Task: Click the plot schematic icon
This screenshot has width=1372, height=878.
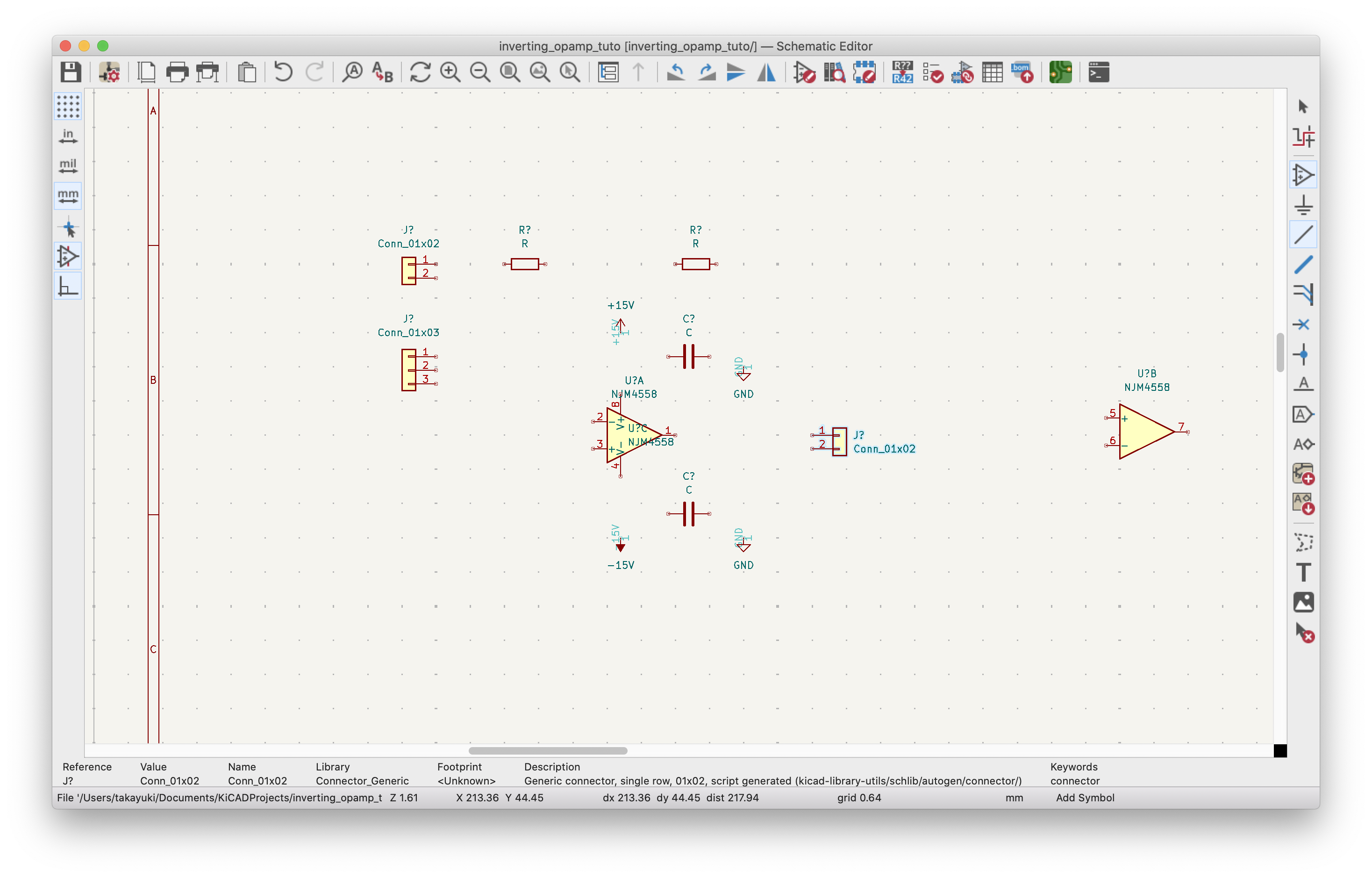Action: tap(207, 72)
